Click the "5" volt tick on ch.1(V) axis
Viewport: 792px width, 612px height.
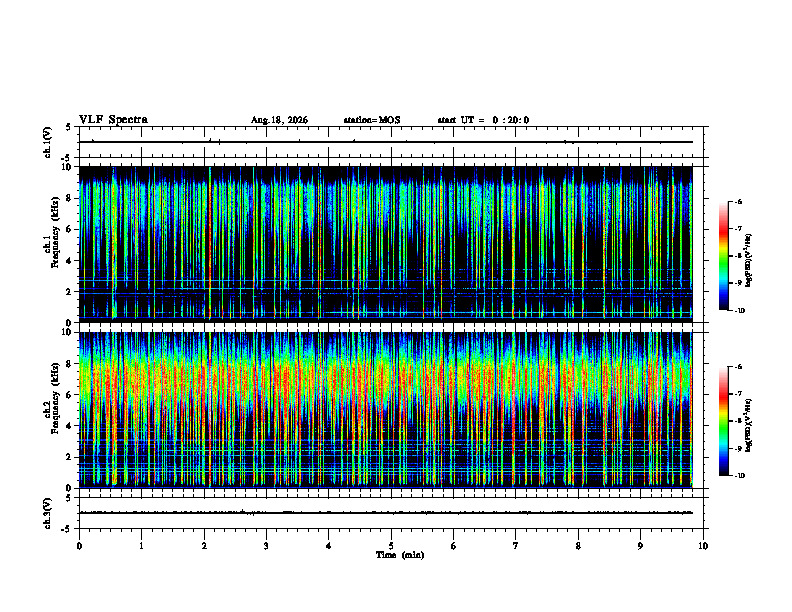pos(69,127)
